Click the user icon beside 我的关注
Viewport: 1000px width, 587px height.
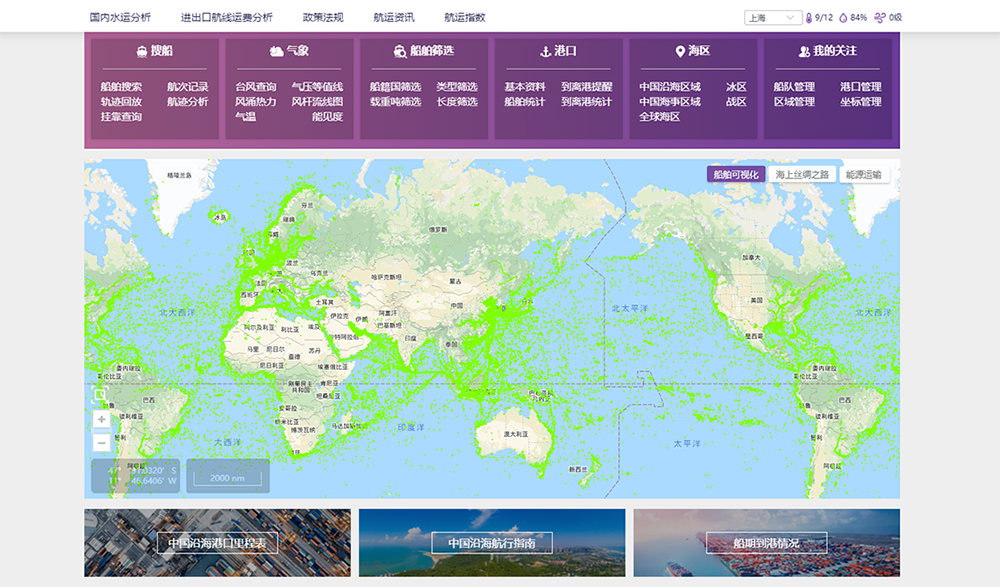pos(804,51)
